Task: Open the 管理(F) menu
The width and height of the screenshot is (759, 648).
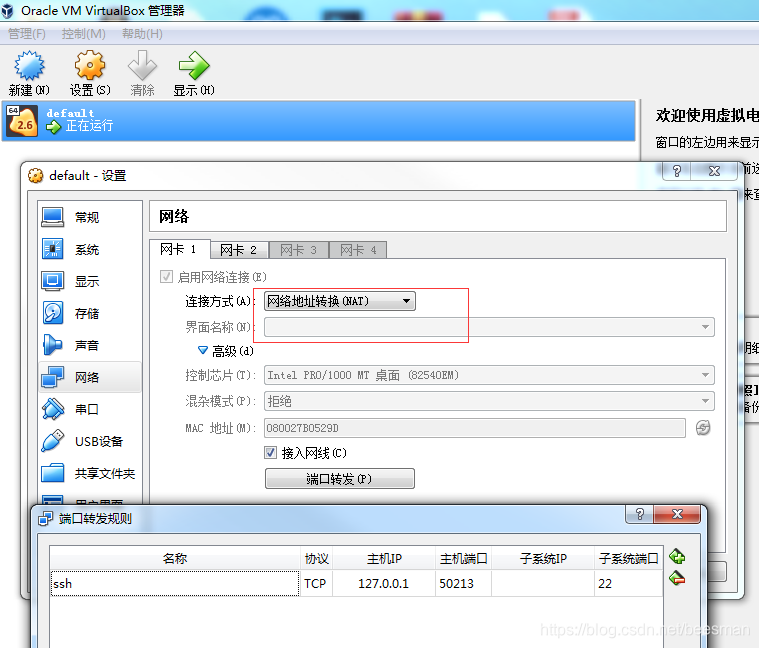Action: click(x=27, y=34)
